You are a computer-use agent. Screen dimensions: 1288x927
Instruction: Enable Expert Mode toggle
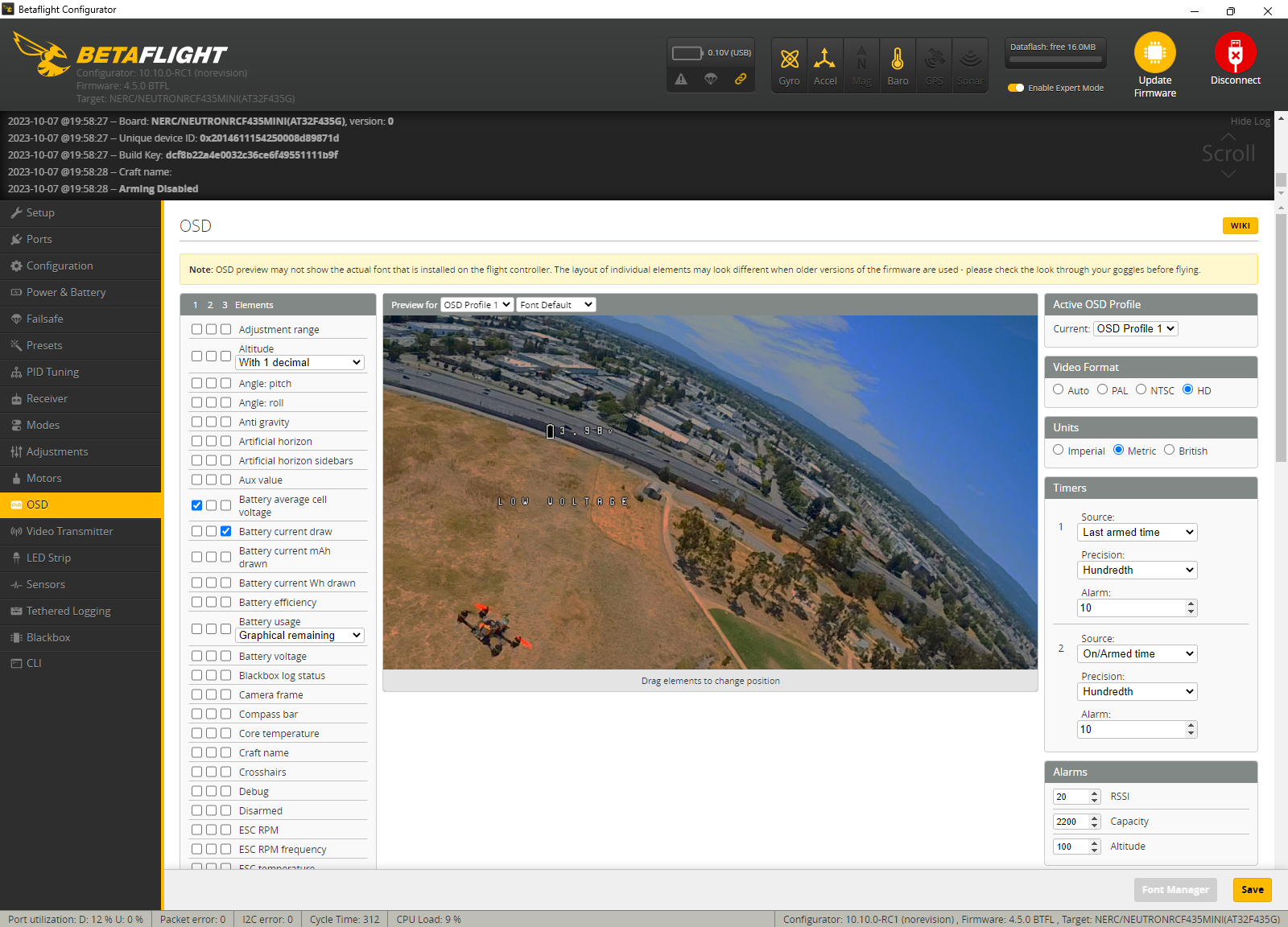(x=1017, y=88)
